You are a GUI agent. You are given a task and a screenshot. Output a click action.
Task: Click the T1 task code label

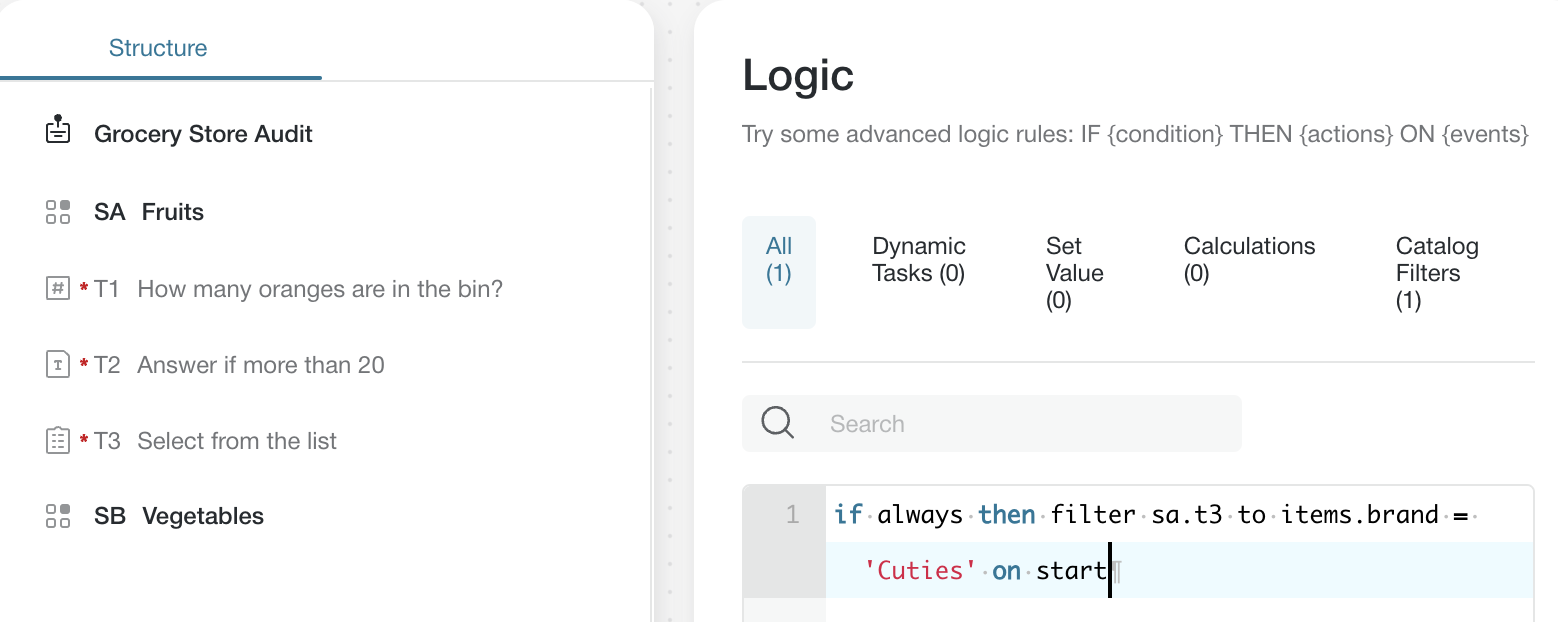(107, 289)
